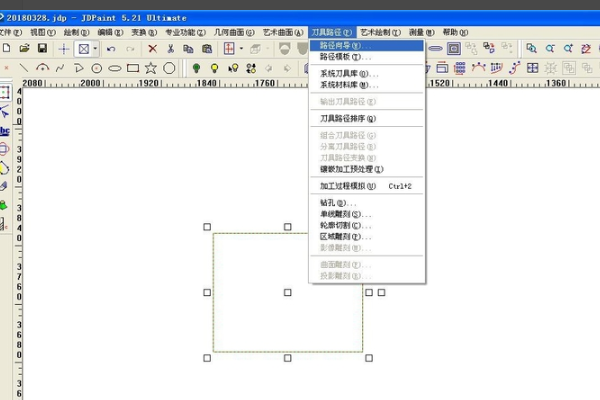The height and width of the screenshot is (400, 600).
Task: Click the crossed-box display mode icon
Action: point(84,49)
